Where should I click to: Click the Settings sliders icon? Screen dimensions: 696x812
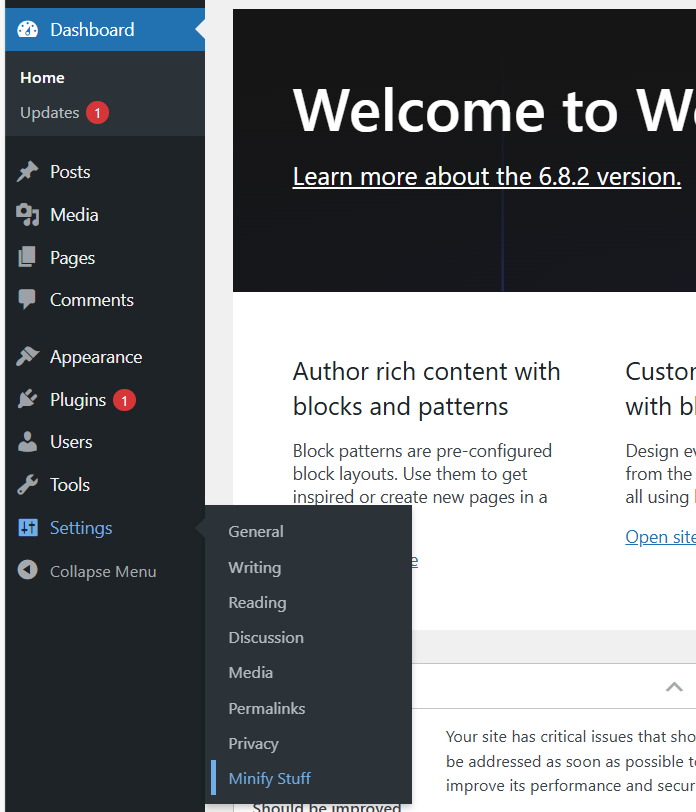(x=28, y=528)
